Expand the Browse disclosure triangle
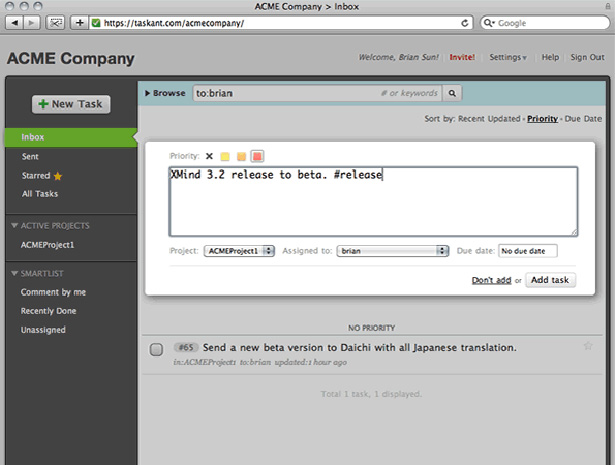 (x=148, y=93)
